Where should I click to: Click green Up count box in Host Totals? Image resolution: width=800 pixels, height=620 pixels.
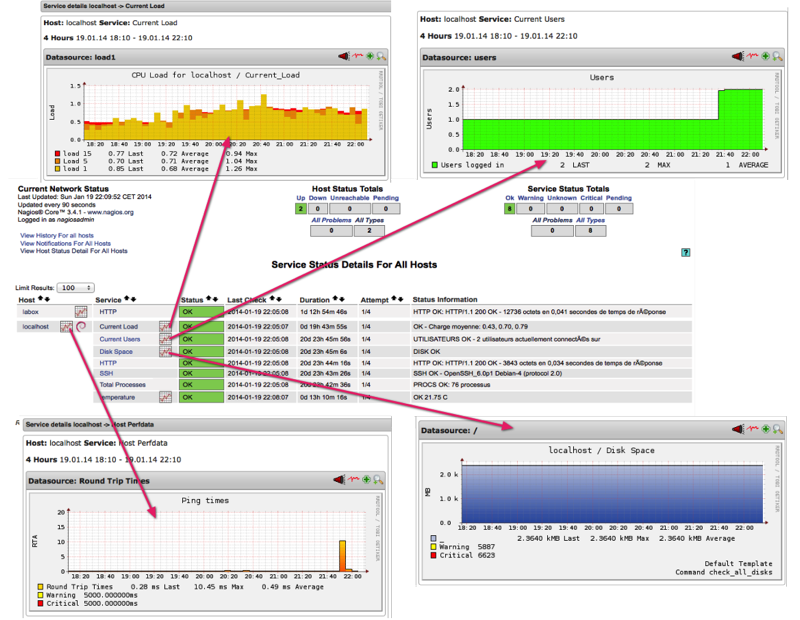click(301, 208)
